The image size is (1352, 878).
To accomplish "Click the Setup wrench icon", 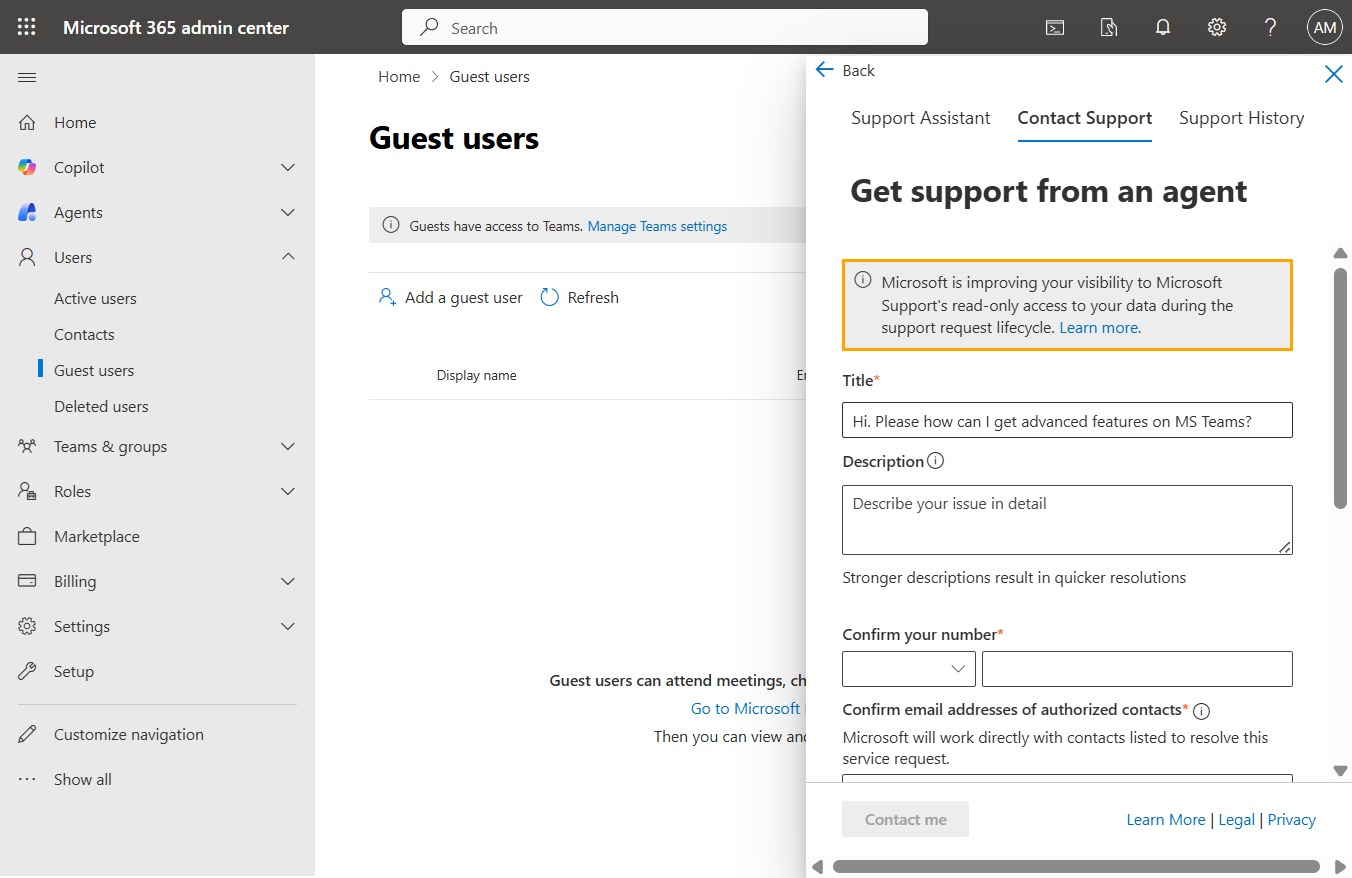I will 27,671.
